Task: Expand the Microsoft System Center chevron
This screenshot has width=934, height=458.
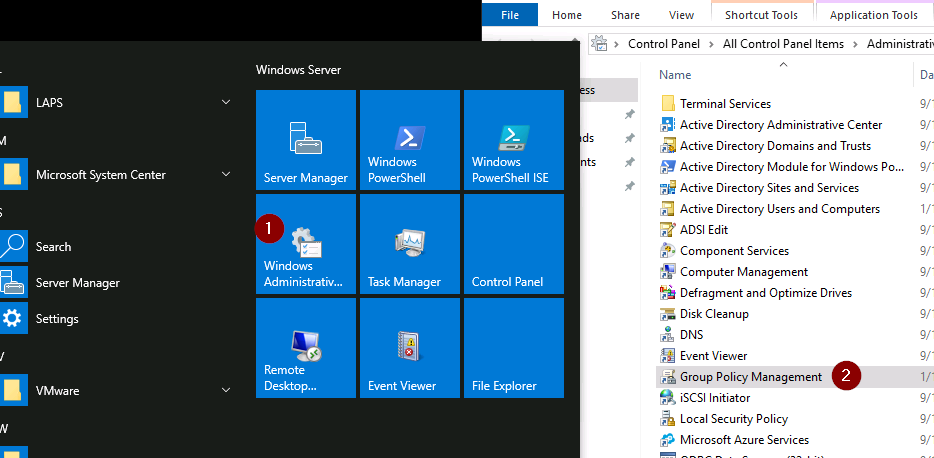Action: (226, 175)
